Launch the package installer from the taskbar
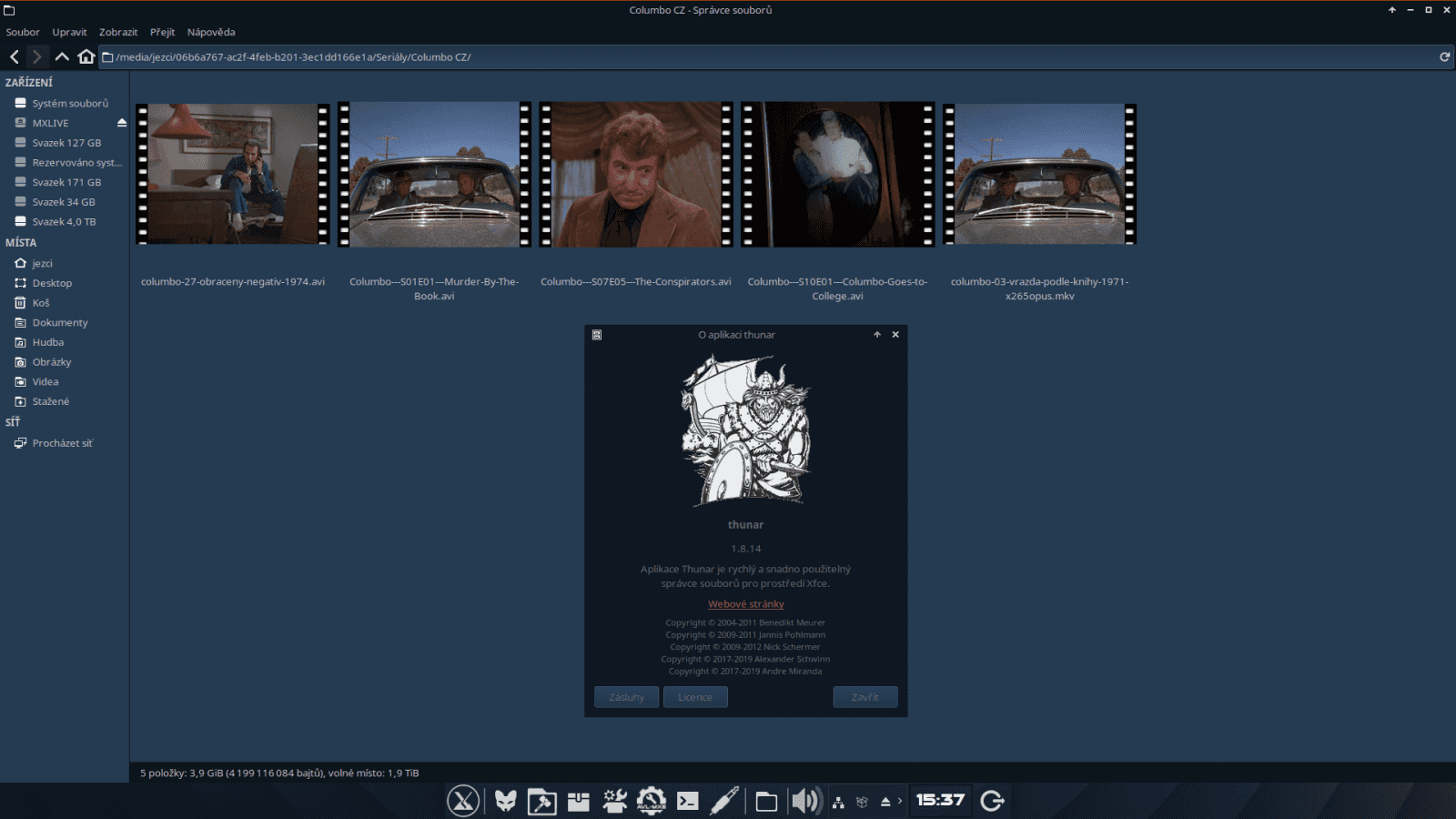Image resolution: width=1456 pixels, height=819 pixels. click(x=578, y=801)
